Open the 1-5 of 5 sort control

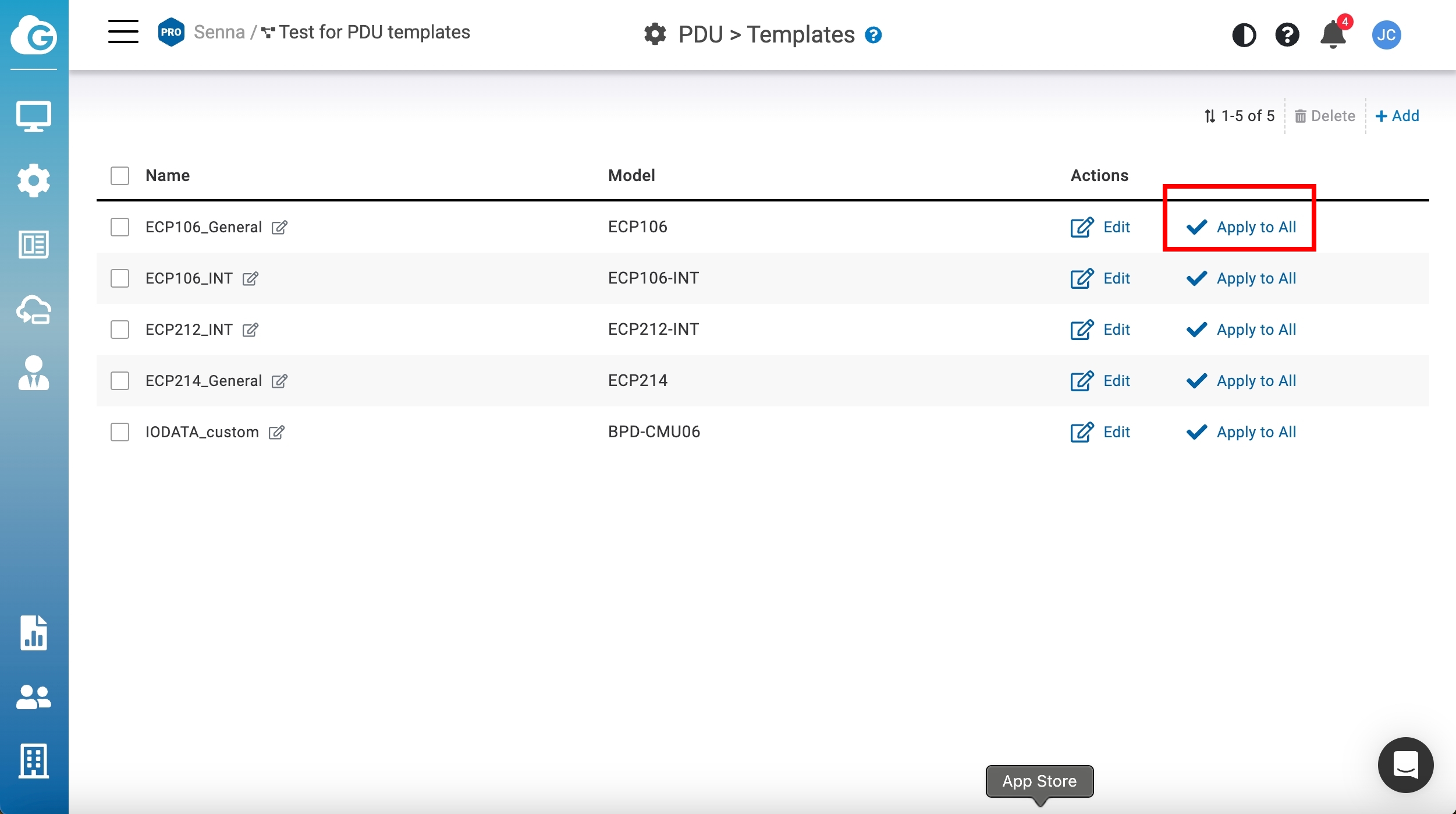click(x=1240, y=116)
